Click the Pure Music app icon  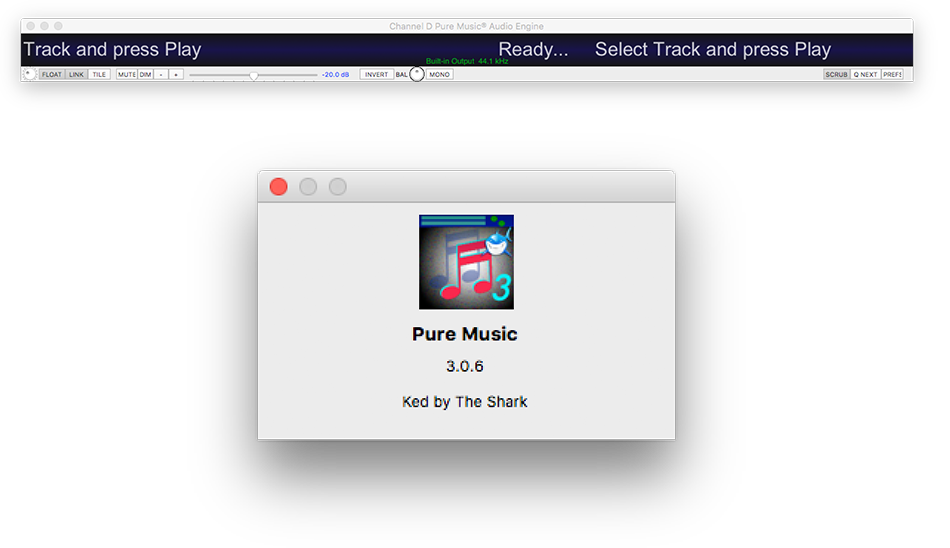(466, 262)
